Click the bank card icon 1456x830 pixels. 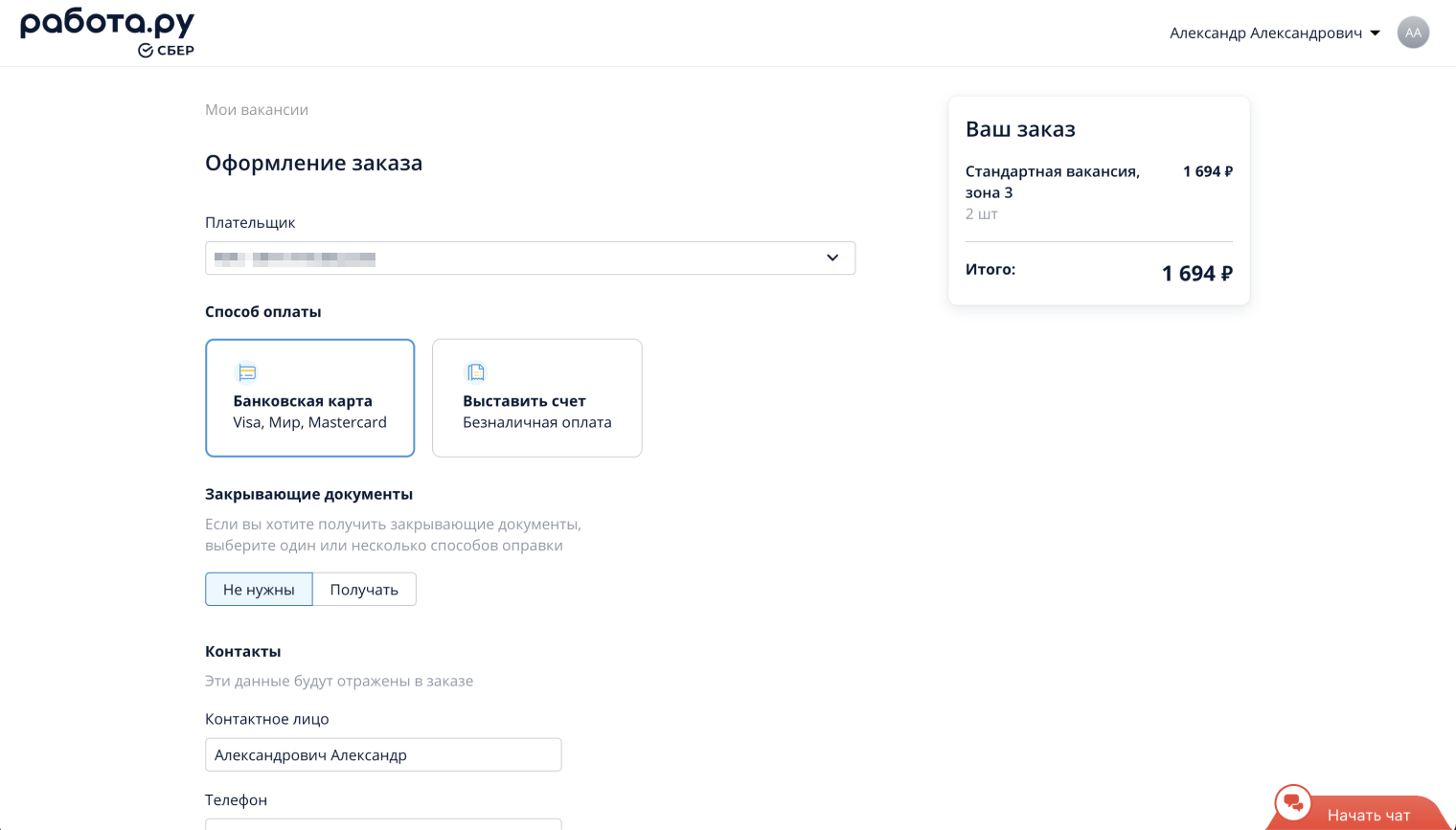[247, 372]
